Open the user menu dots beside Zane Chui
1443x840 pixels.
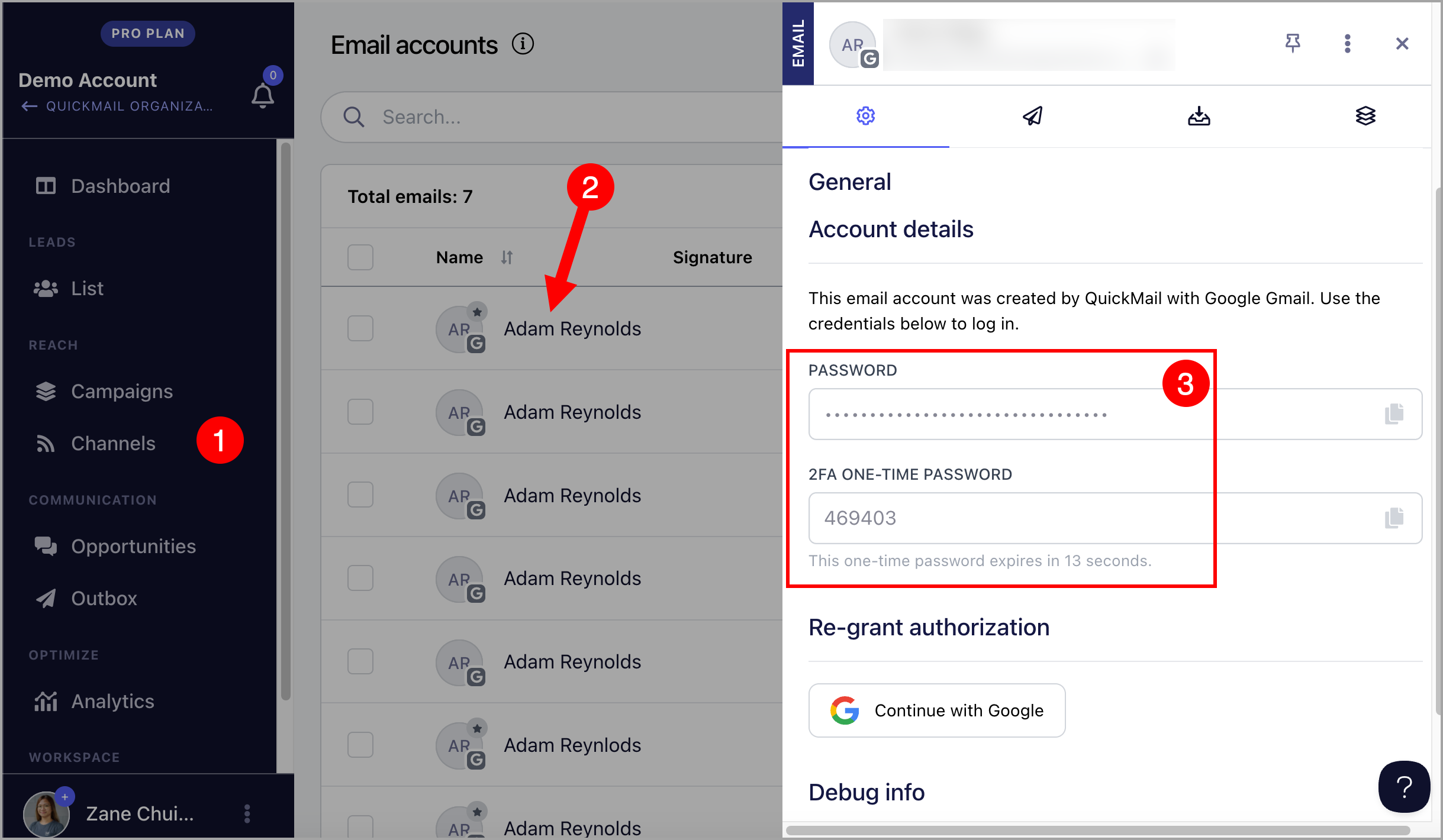click(247, 814)
